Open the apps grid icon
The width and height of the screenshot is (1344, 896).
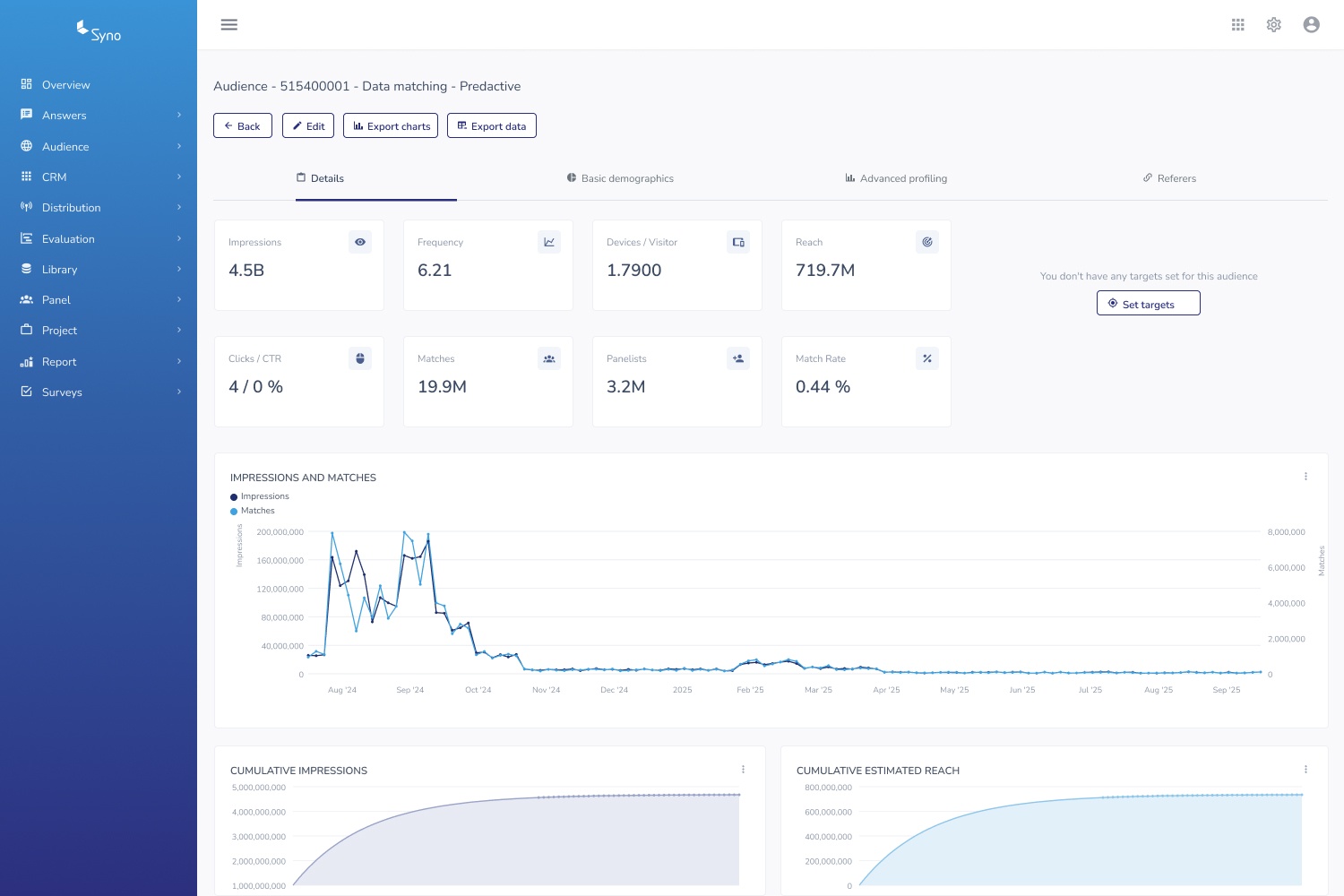[1238, 25]
